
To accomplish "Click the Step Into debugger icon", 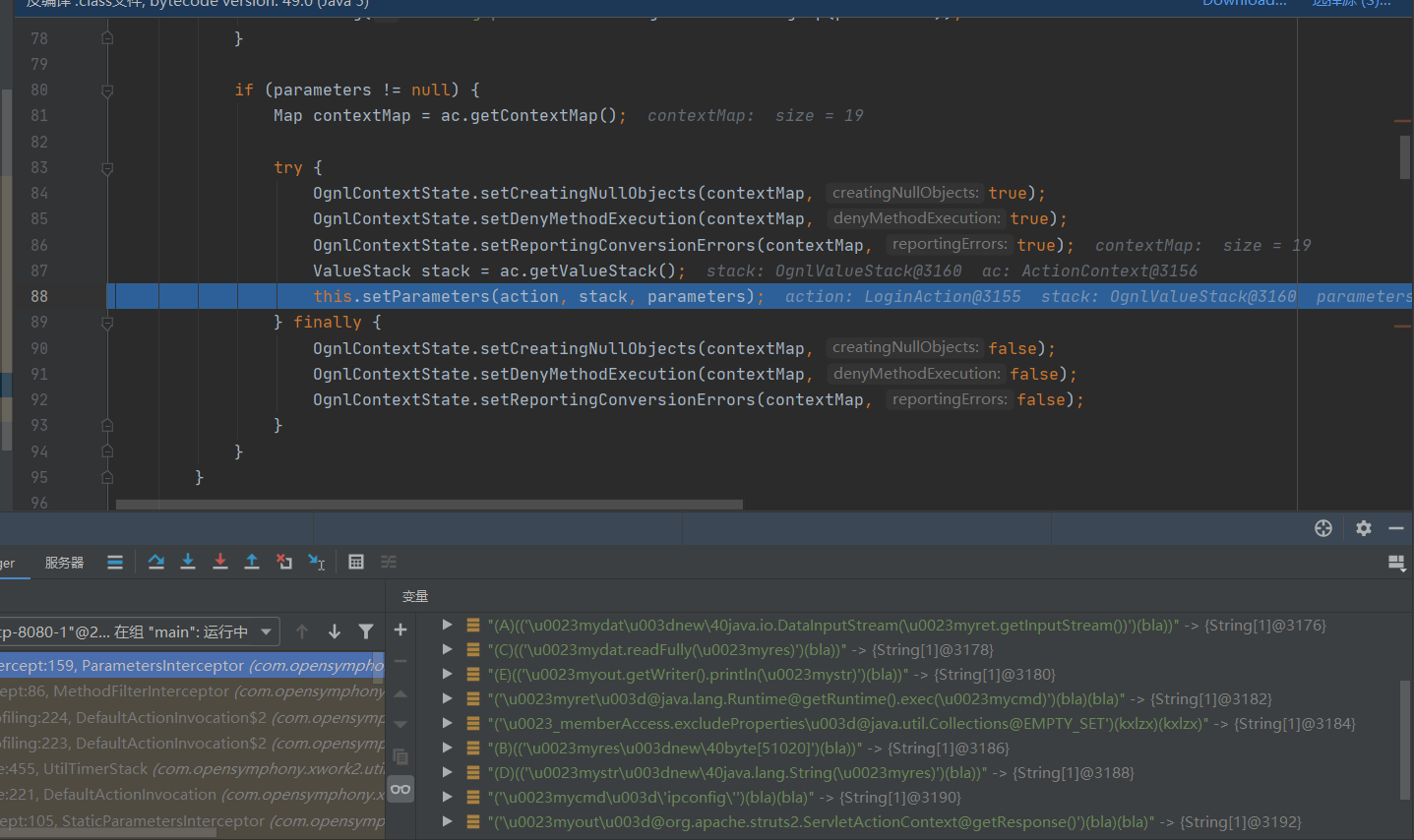I will [188, 562].
